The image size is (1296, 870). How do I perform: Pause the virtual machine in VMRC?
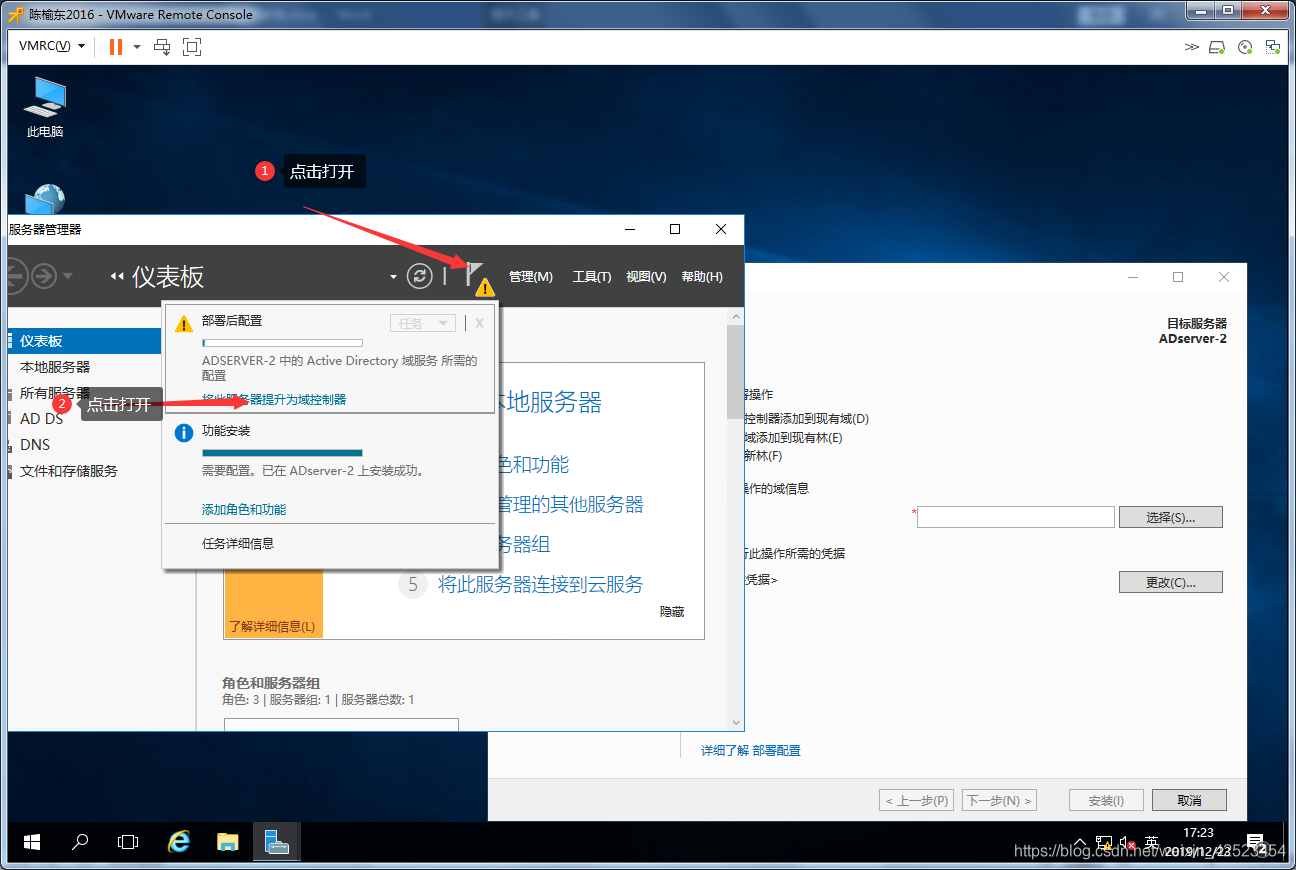tap(116, 47)
